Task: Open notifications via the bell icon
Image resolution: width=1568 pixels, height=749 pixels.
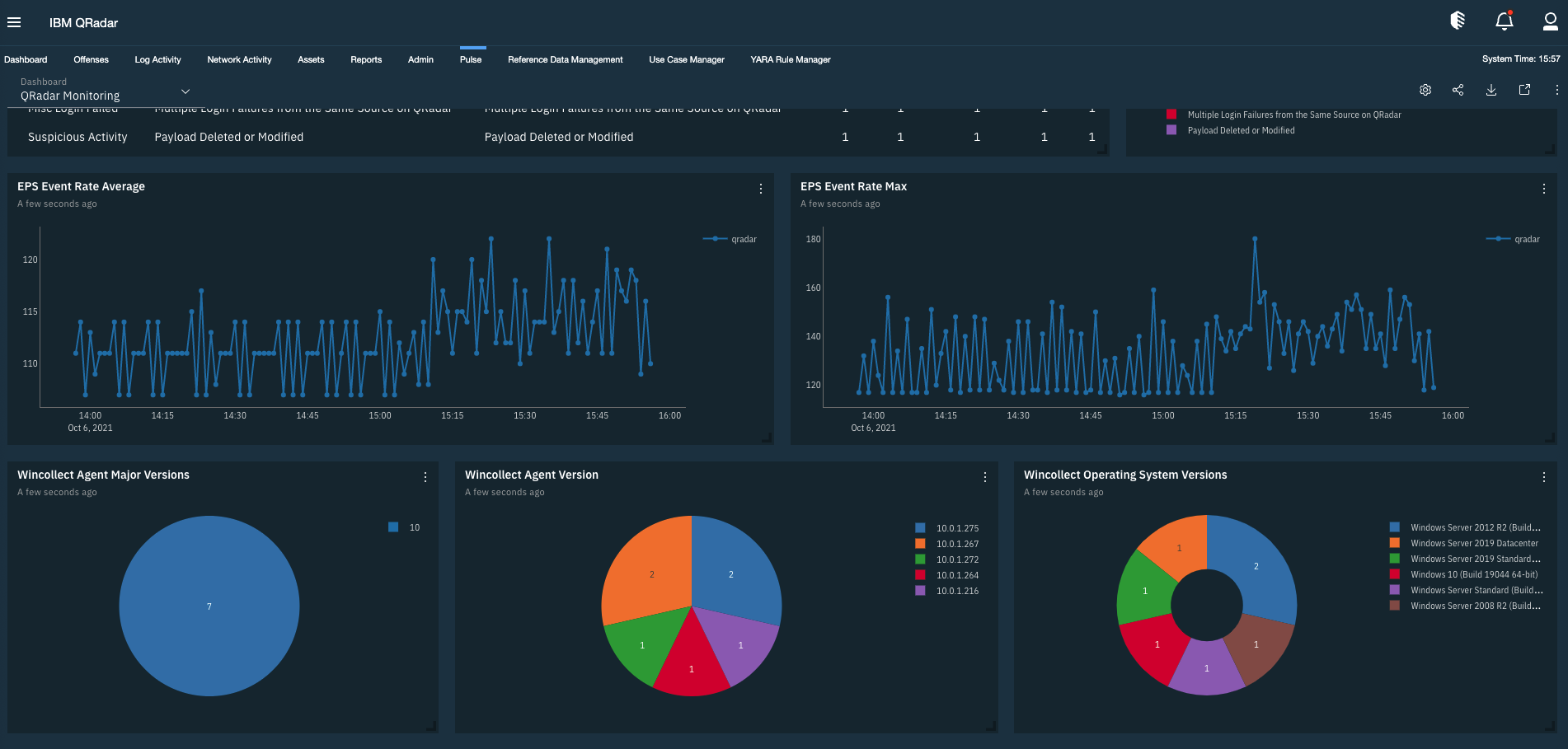Action: pos(1503,22)
